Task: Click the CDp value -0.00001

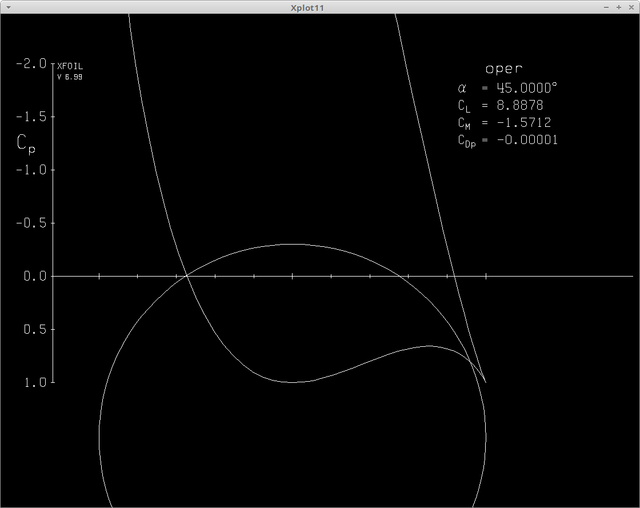Action: (527, 140)
